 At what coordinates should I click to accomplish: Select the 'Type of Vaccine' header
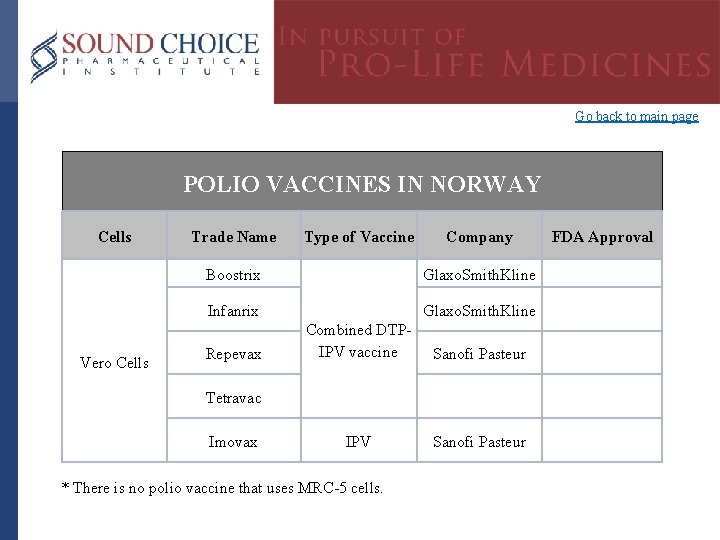pos(358,237)
